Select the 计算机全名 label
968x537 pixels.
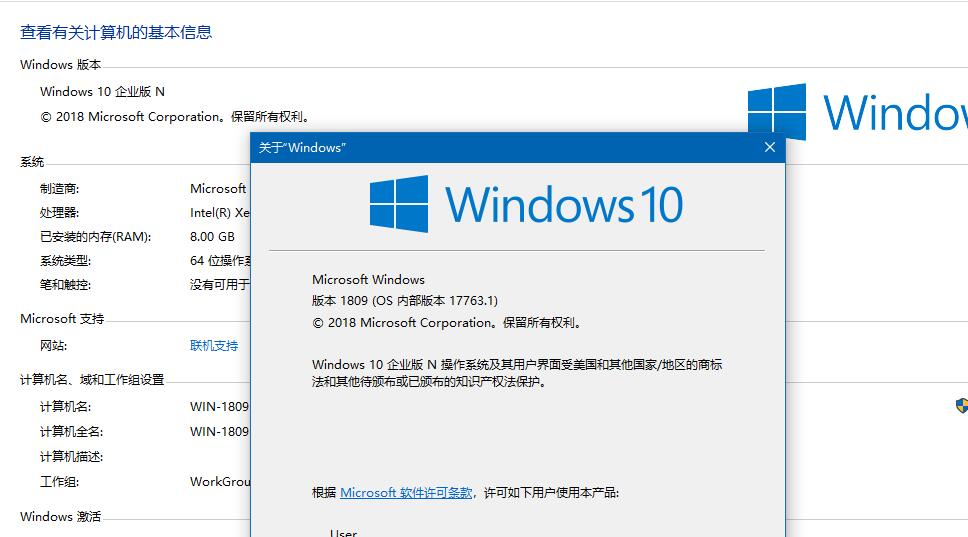tap(72, 431)
